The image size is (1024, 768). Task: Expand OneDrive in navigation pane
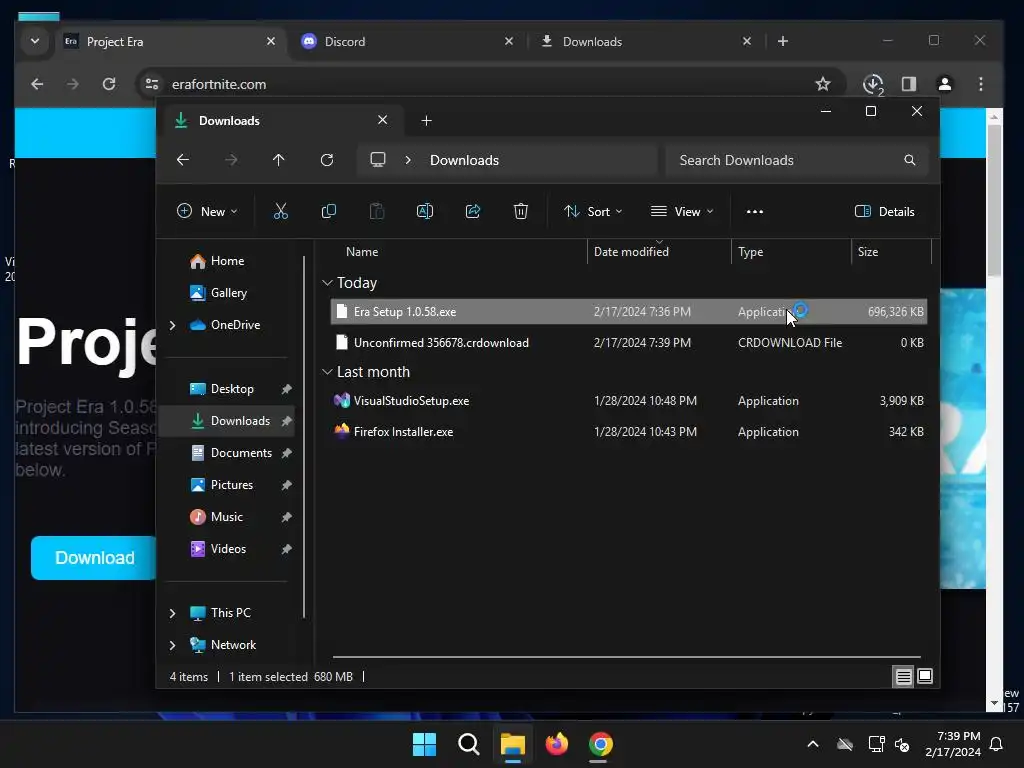[172, 325]
